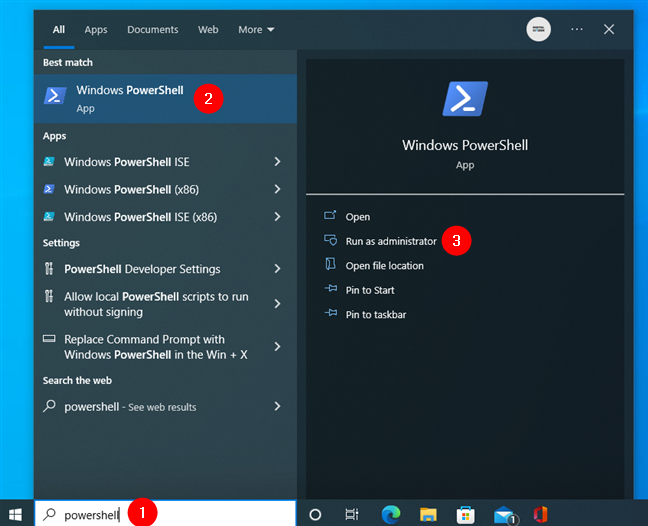Click the user account avatar

click(538, 29)
